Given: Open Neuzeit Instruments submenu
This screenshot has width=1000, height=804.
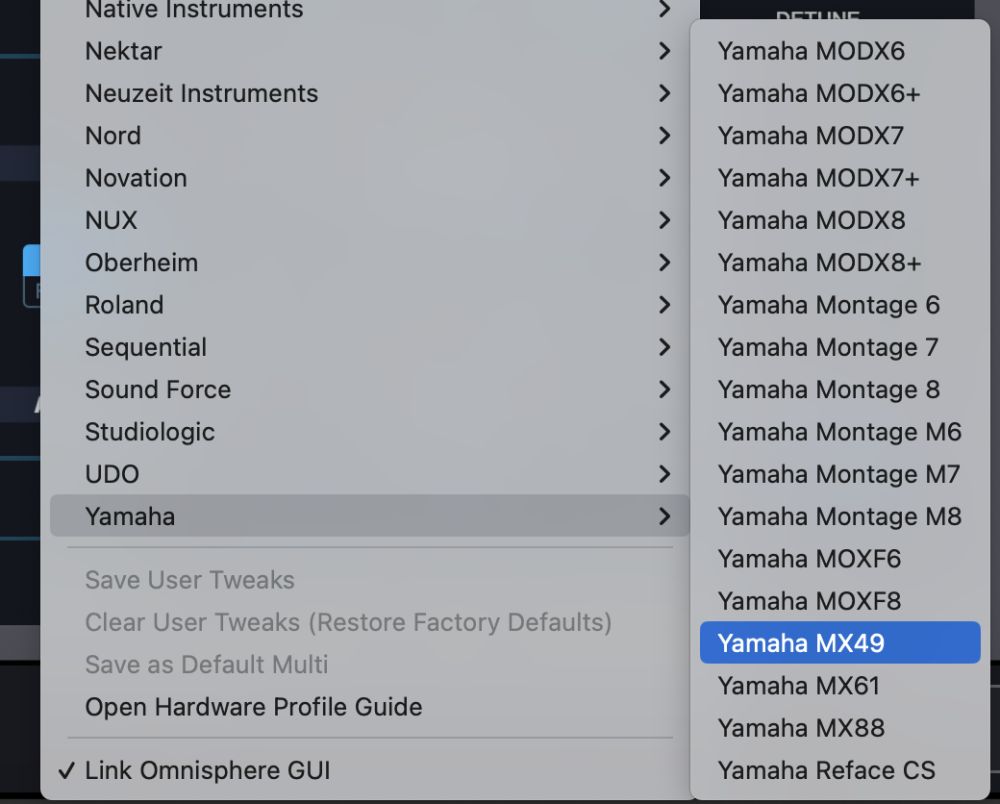Looking at the screenshot, I should click(x=201, y=94).
